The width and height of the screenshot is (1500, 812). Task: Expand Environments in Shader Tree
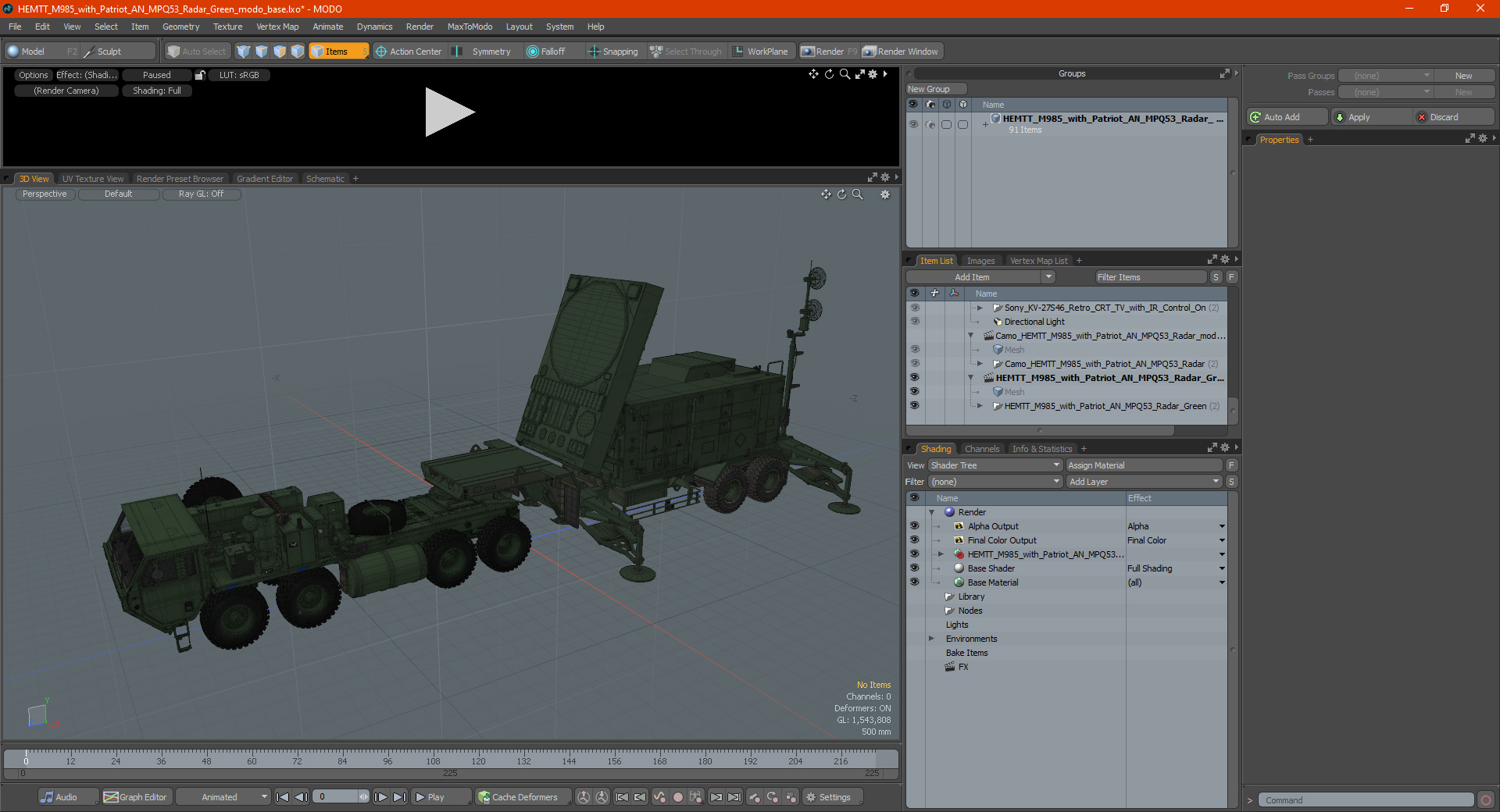click(931, 639)
